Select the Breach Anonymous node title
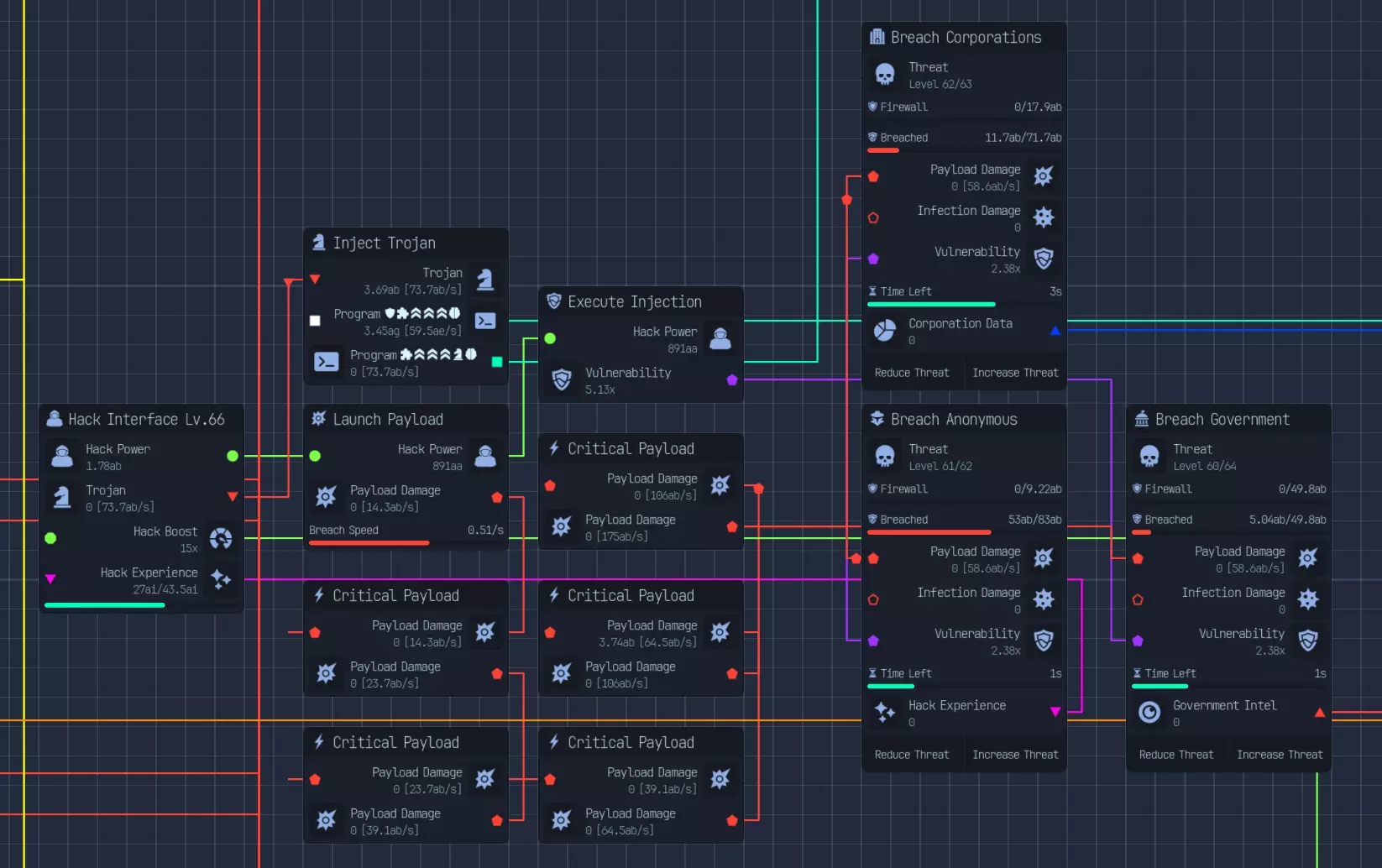Image resolution: width=1382 pixels, height=868 pixels. click(x=954, y=420)
